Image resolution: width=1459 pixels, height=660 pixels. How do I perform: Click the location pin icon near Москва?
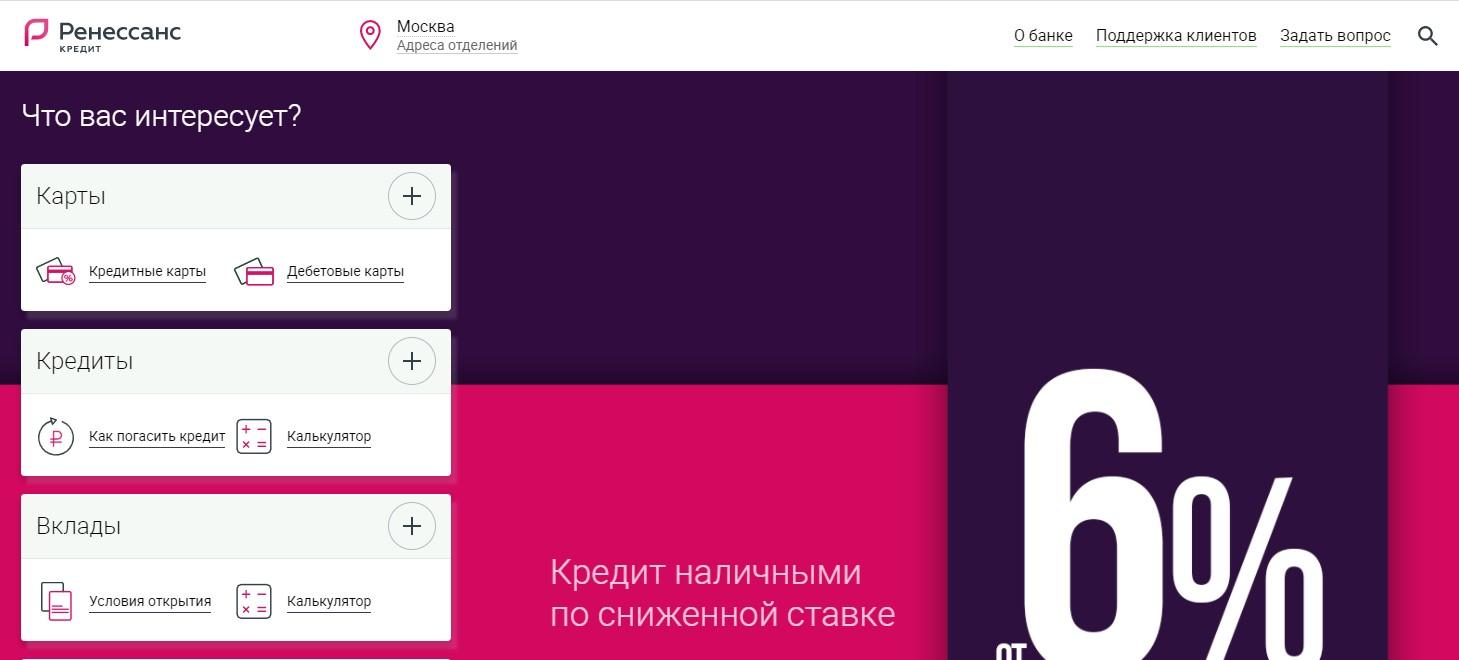pos(369,34)
